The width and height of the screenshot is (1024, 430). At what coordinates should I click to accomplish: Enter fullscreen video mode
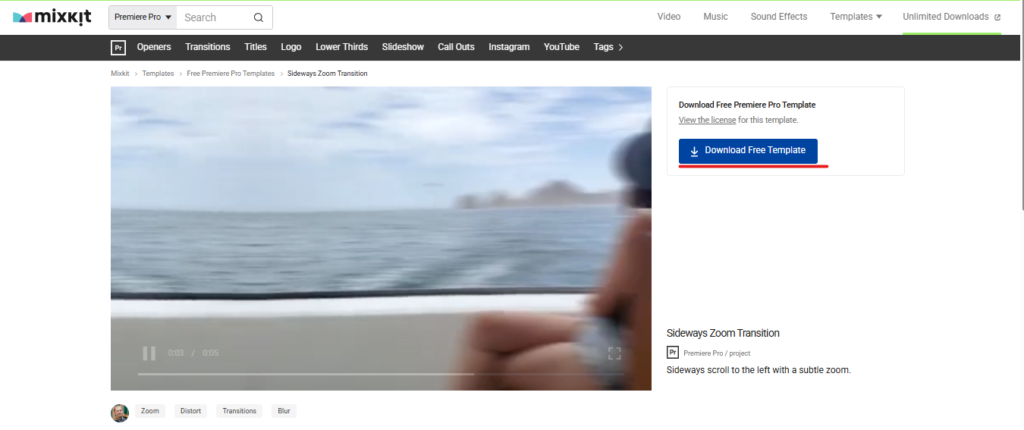614,353
